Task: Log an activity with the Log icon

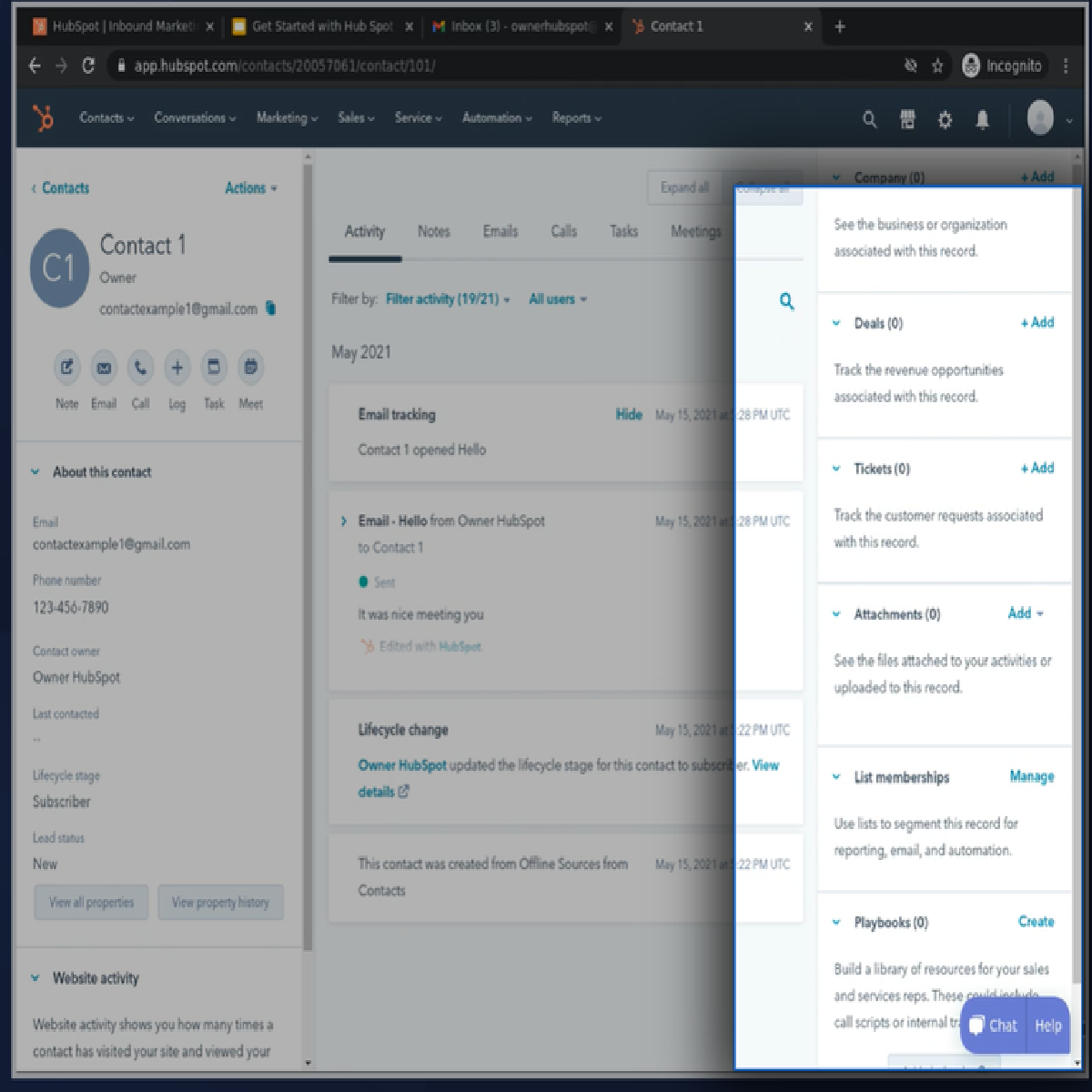Action: (x=177, y=368)
